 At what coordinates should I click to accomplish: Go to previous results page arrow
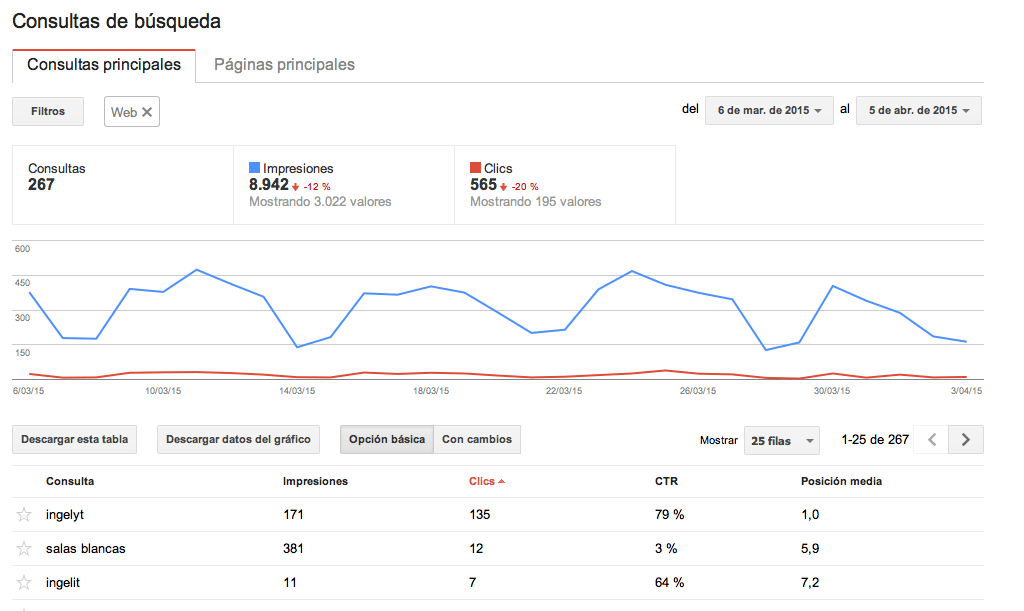[931, 439]
